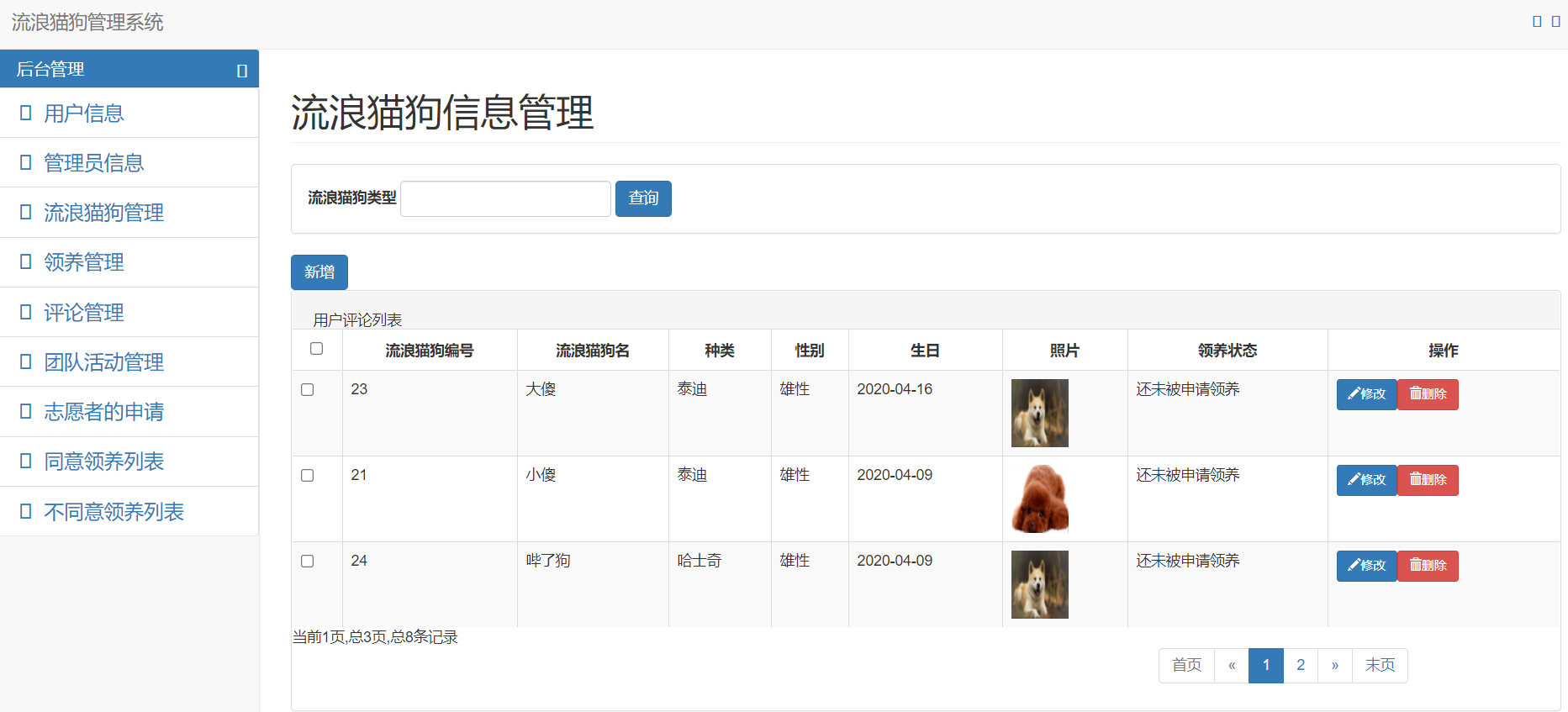Click the 查询 search button
The height and width of the screenshot is (712, 1568).
[x=643, y=198]
